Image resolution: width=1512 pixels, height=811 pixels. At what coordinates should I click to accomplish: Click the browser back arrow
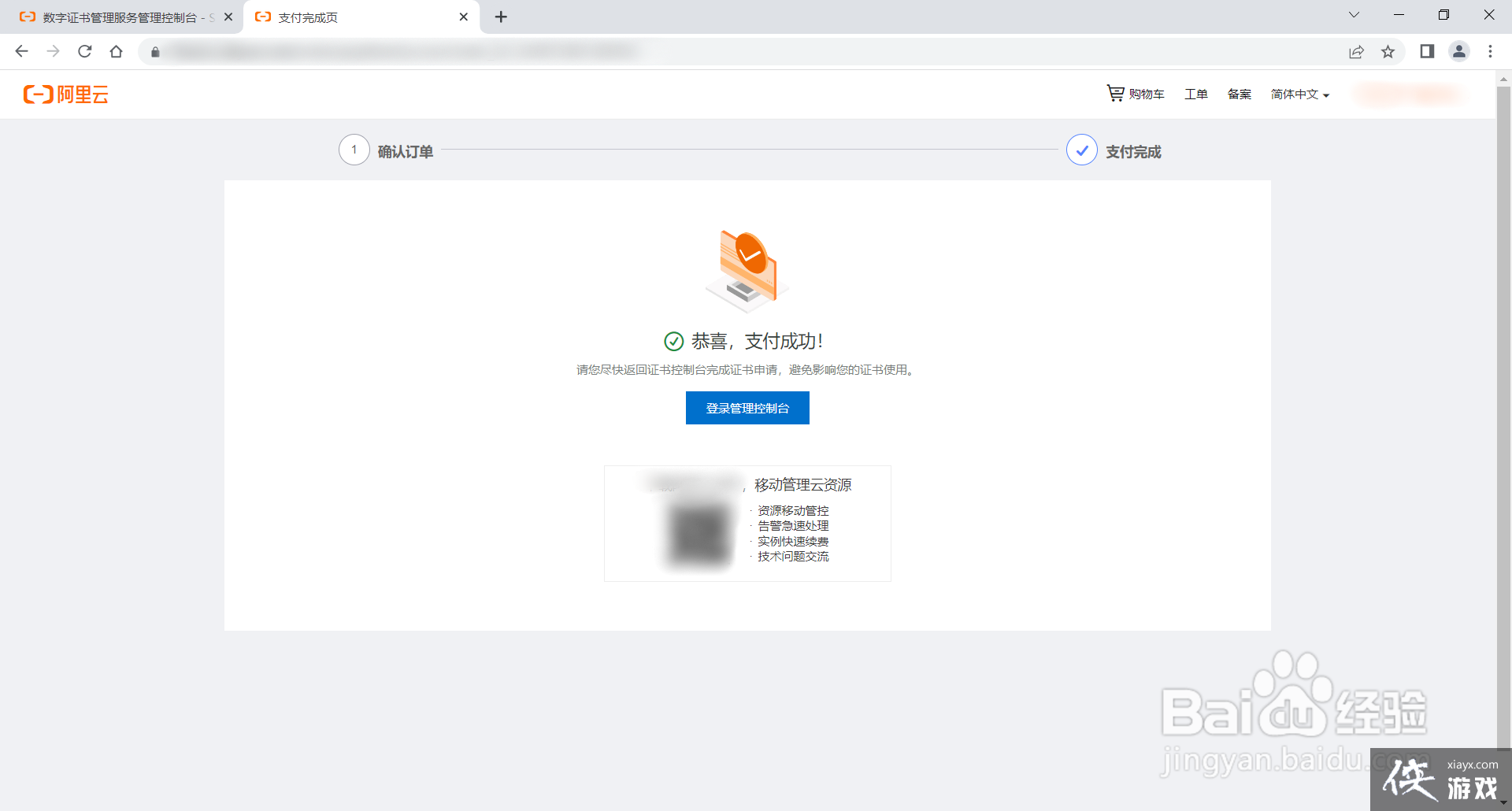click(21, 51)
